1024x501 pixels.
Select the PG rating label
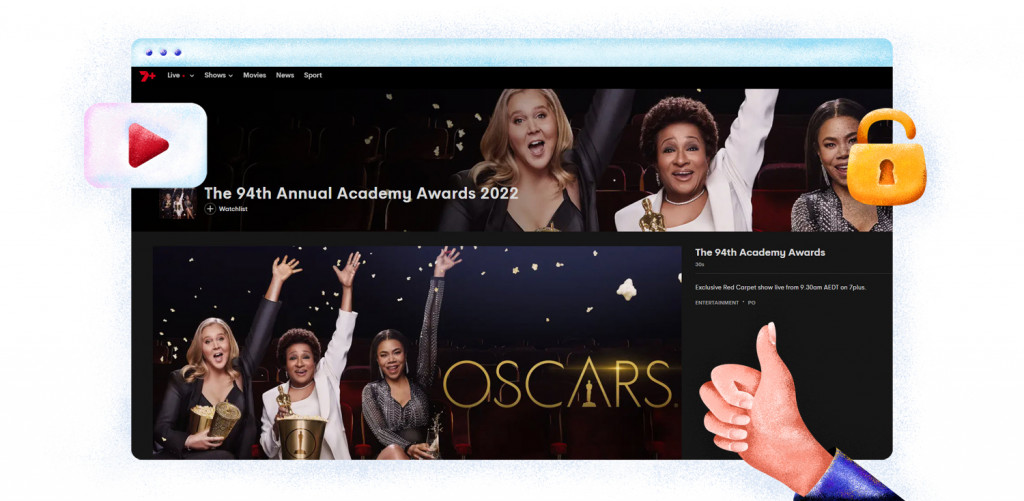tap(752, 303)
